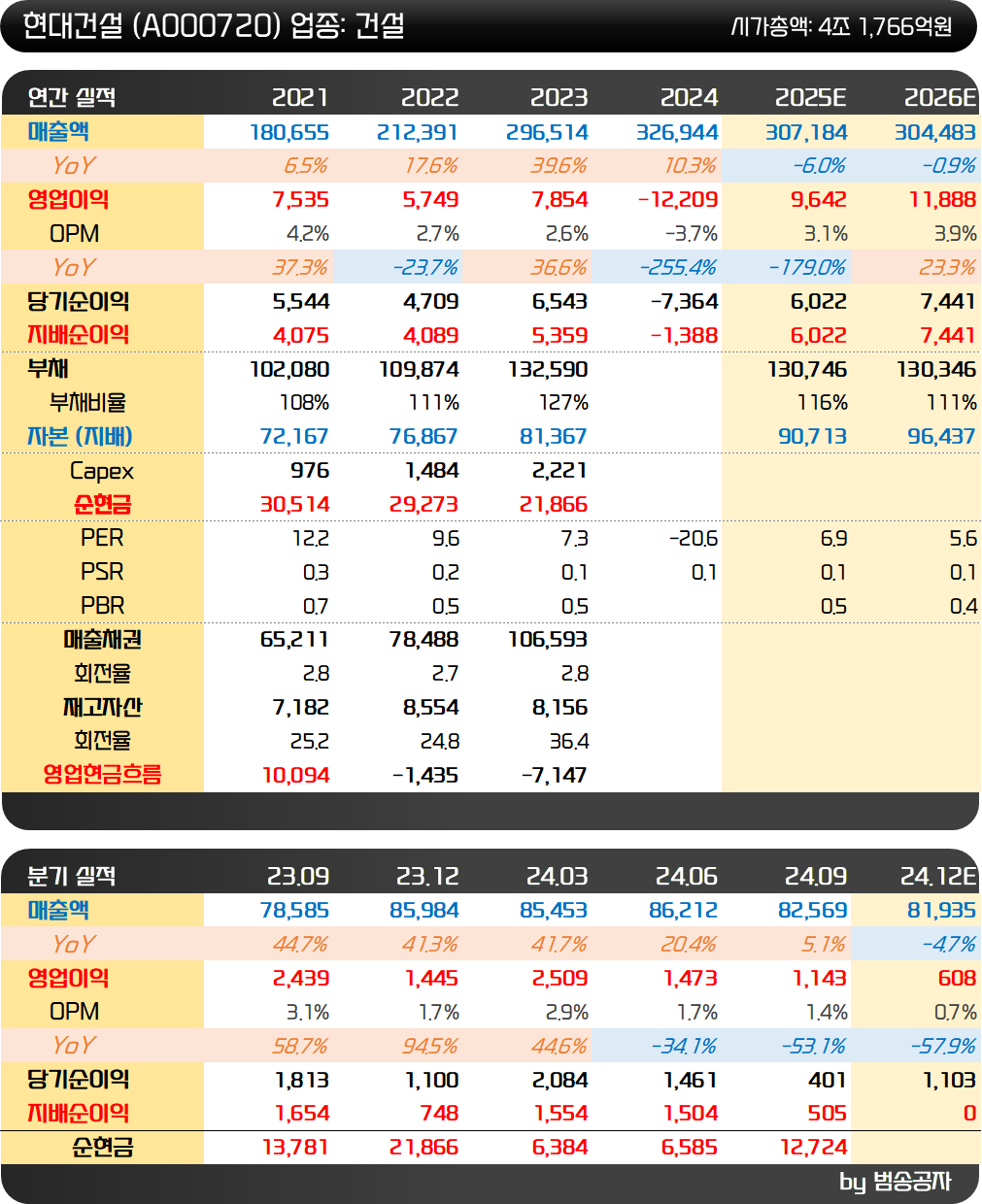
Task: Click the Capex value 2,221
Action: coord(559,471)
